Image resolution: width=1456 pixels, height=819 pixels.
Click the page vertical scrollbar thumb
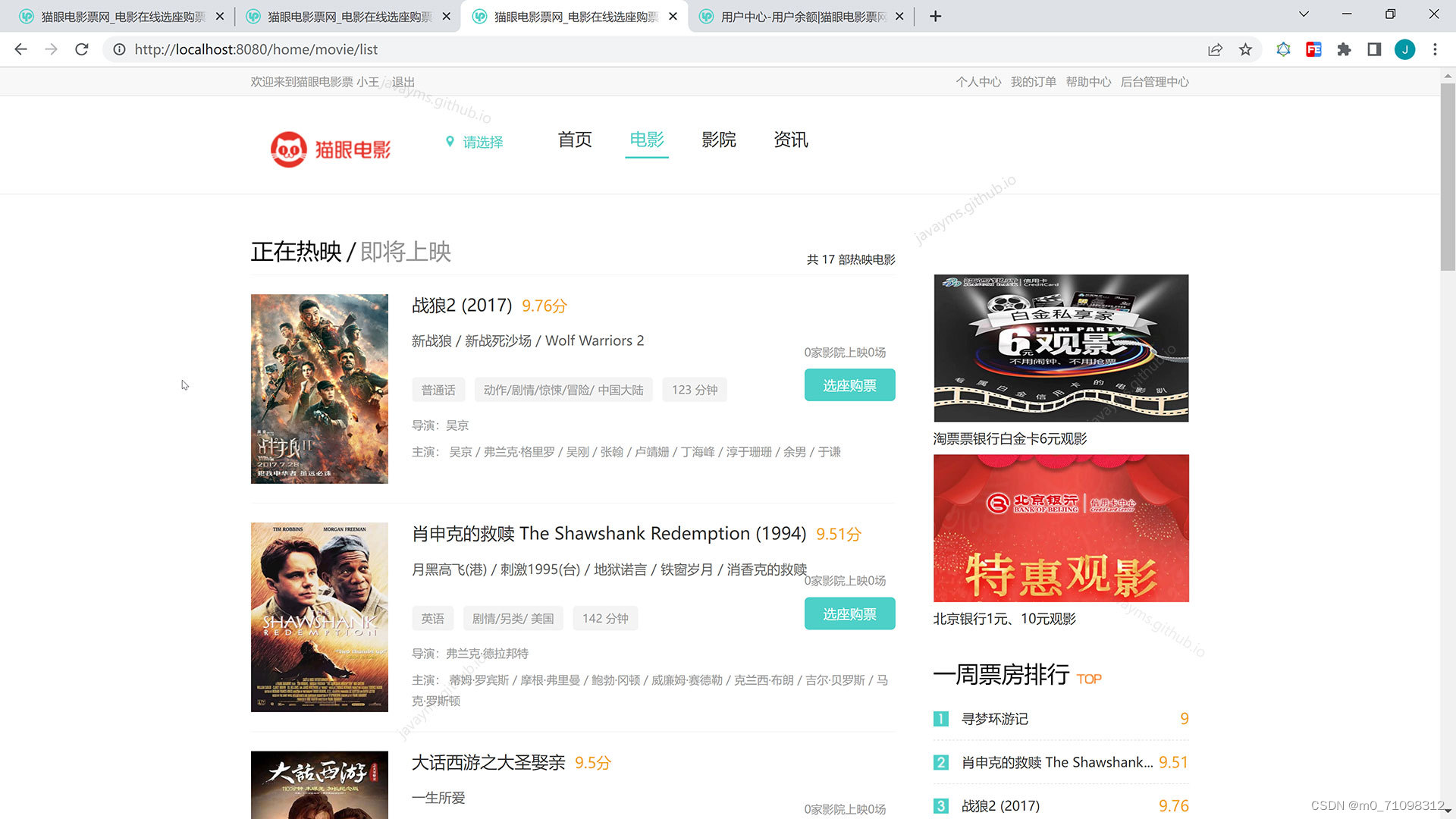click(1448, 176)
